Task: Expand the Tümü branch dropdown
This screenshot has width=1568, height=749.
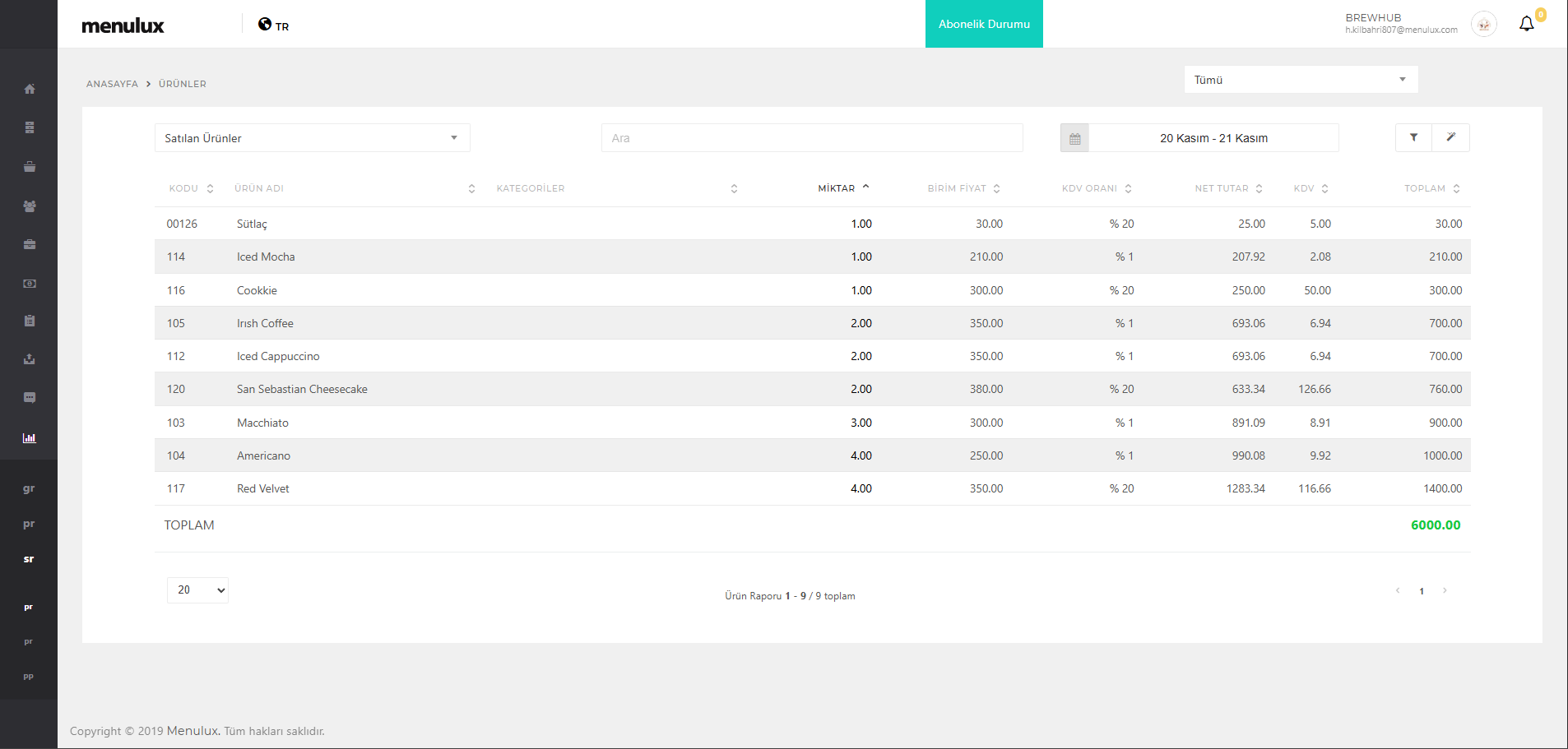Action: point(1300,80)
